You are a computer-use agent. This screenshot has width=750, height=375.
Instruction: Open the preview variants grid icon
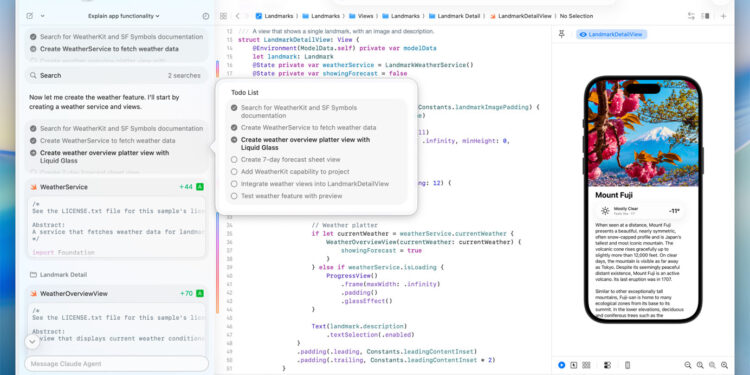pyautogui.click(x=586, y=365)
